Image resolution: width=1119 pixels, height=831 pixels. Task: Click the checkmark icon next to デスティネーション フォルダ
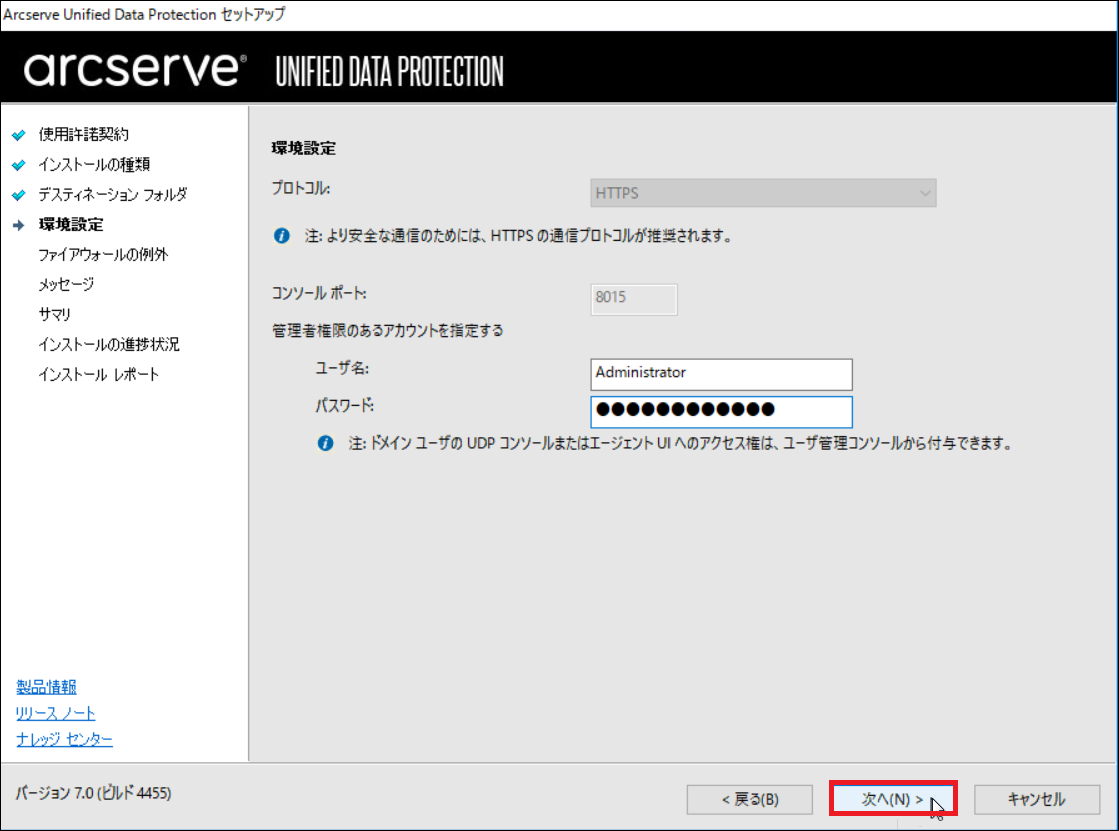[19, 195]
